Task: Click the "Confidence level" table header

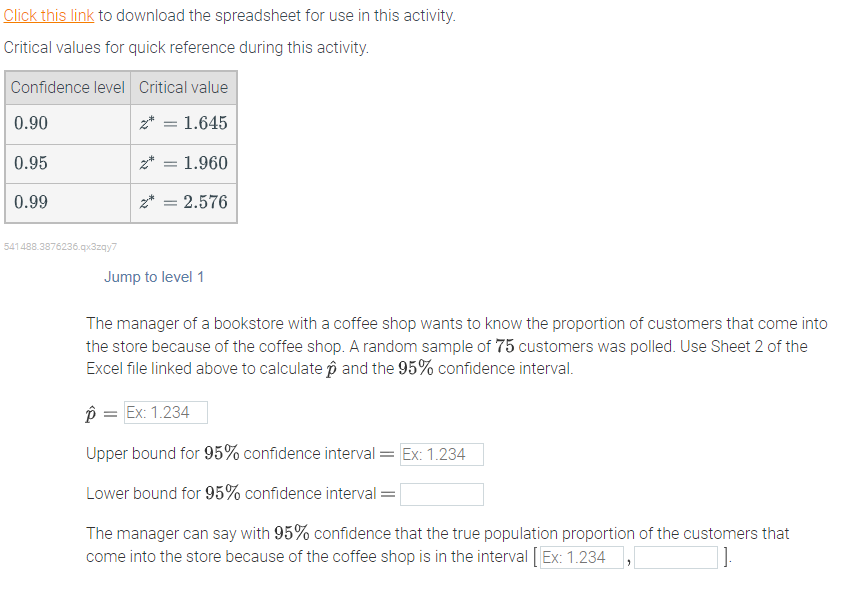Action: click(x=67, y=87)
